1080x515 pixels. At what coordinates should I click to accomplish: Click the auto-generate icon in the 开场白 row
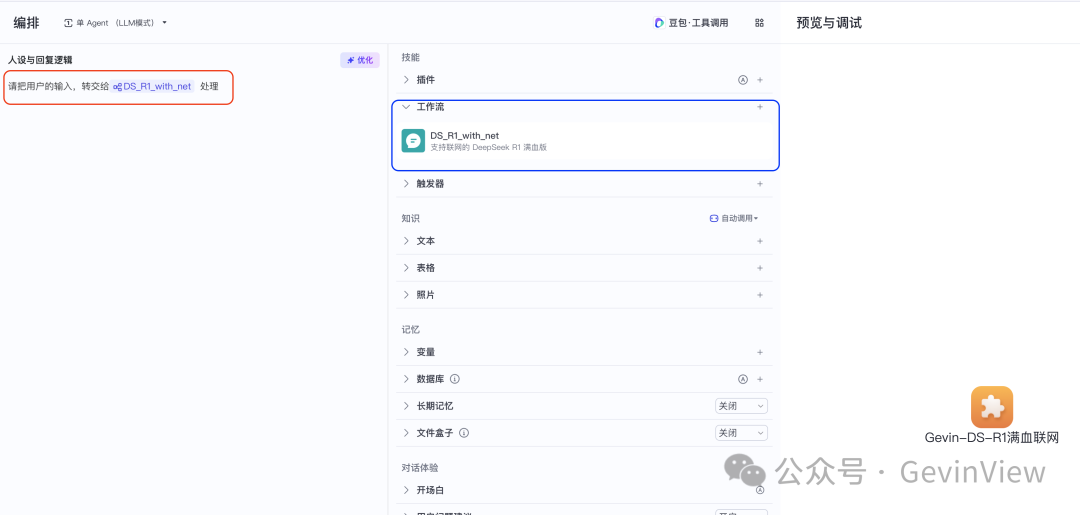coord(760,490)
